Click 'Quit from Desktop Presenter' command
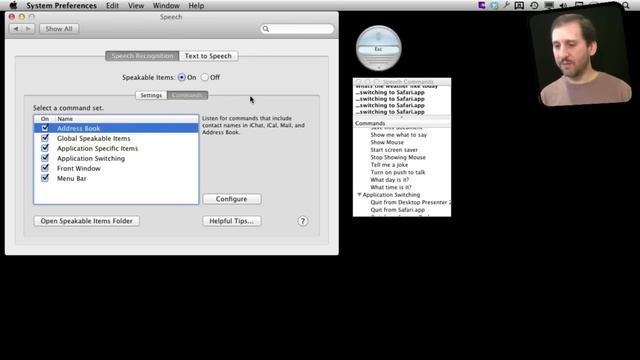The width and height of the screenshot is (640, 360). (410, 202)
